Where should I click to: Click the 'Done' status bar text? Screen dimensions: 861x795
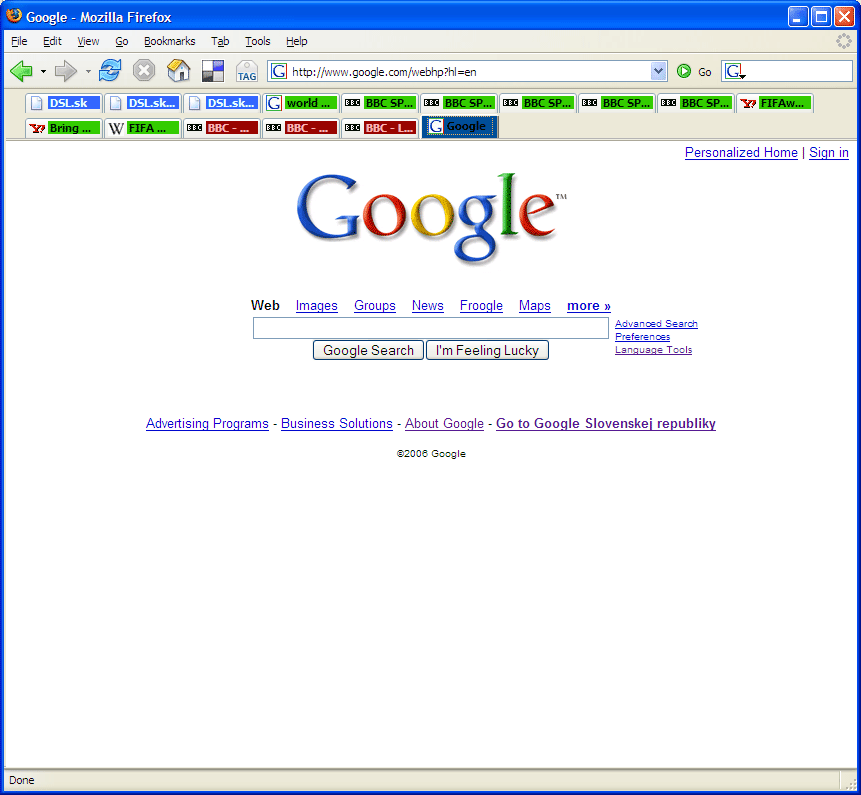tap(22, 780)
